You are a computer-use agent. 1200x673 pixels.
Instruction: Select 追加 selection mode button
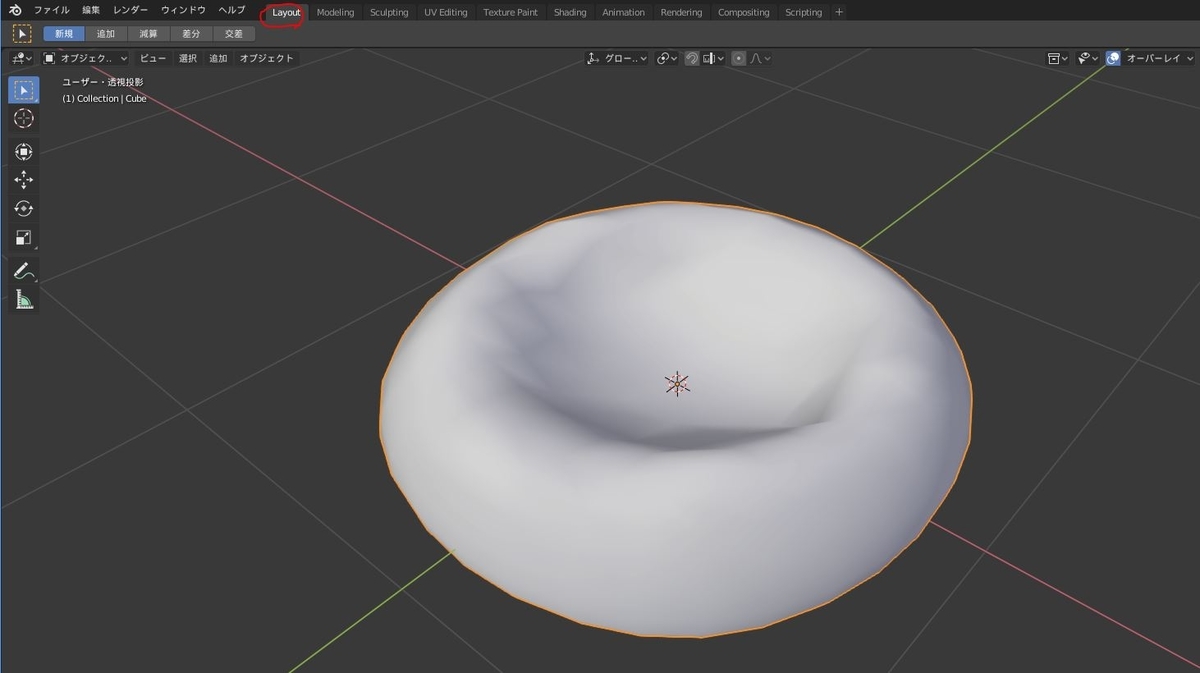coord(106,34)
